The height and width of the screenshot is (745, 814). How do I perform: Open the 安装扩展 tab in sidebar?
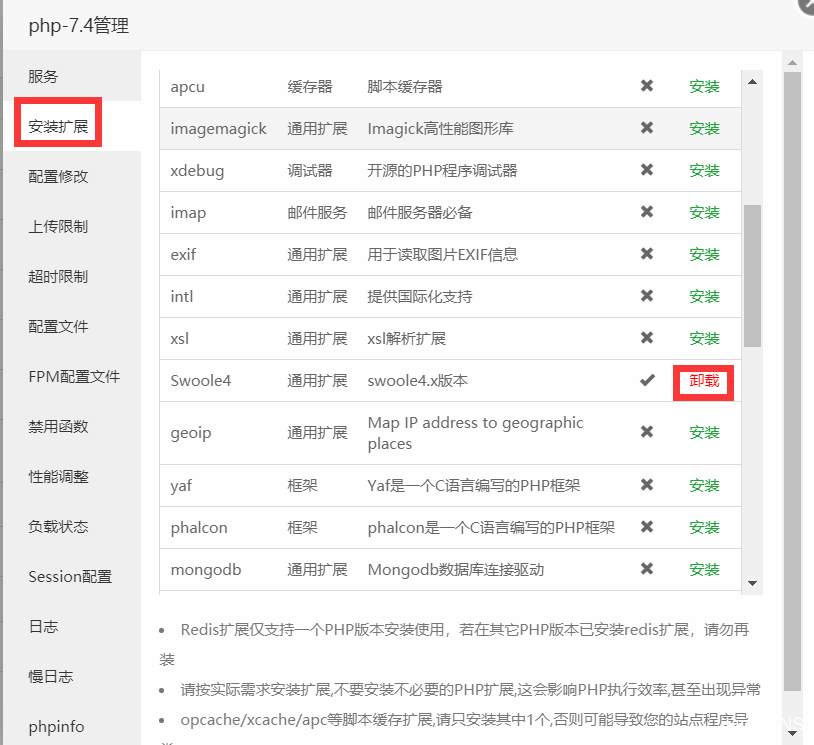pyautogui.click(x=58, y=127)
